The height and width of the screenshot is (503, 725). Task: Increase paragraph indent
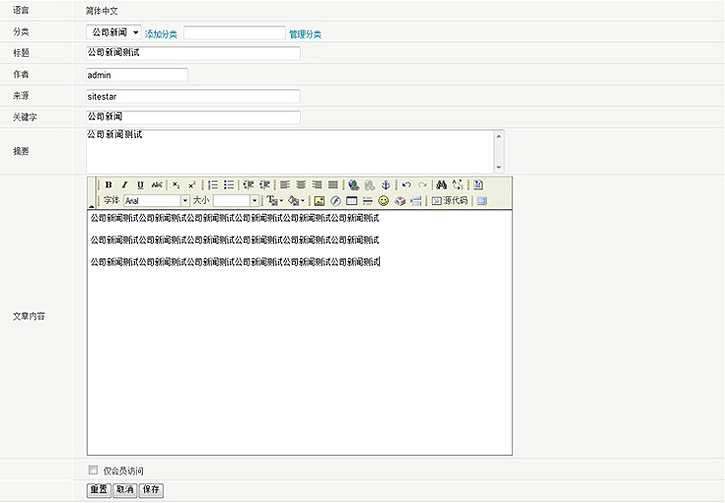click(264, 185)
